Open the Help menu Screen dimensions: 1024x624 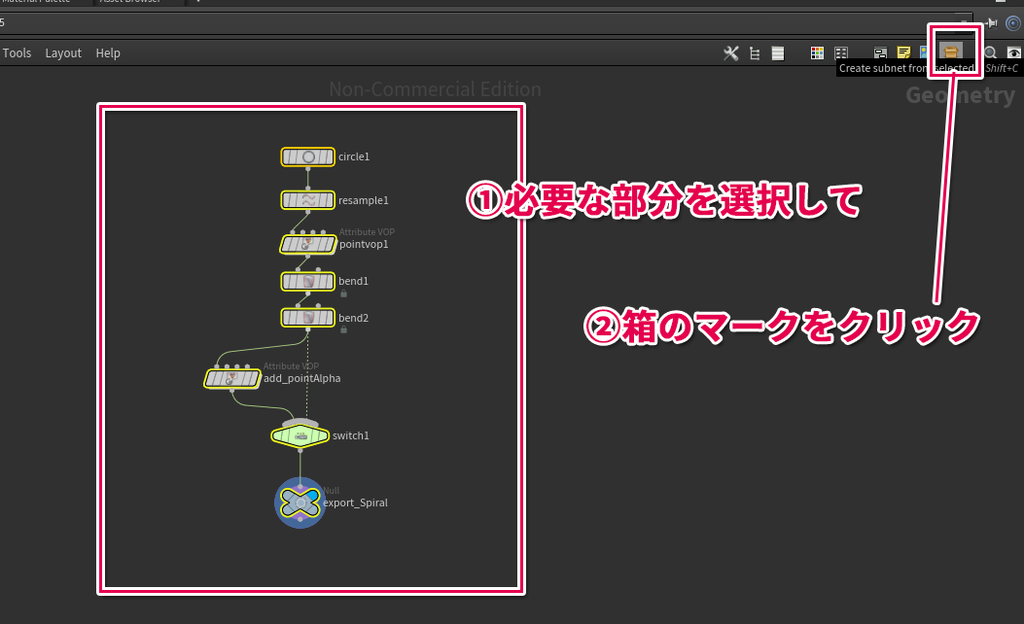point(108,53)
